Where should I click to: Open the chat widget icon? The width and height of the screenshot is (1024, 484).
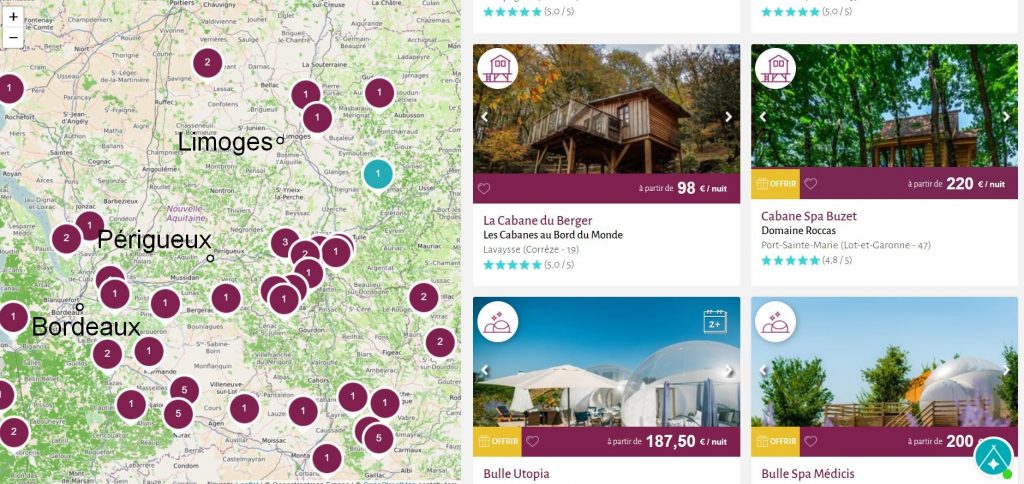tap(993, 457)
